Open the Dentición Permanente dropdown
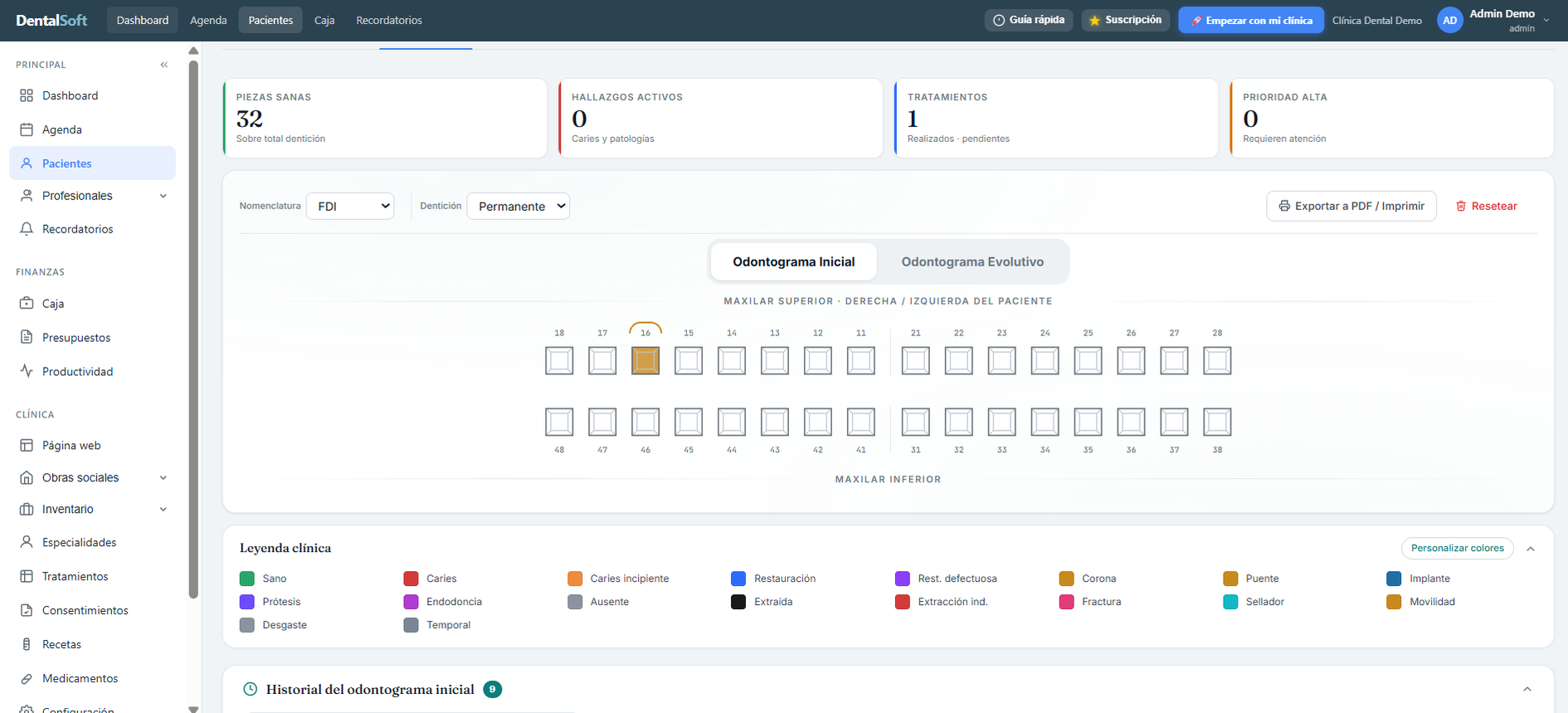 pyautogui.click(x=519, y=206)
